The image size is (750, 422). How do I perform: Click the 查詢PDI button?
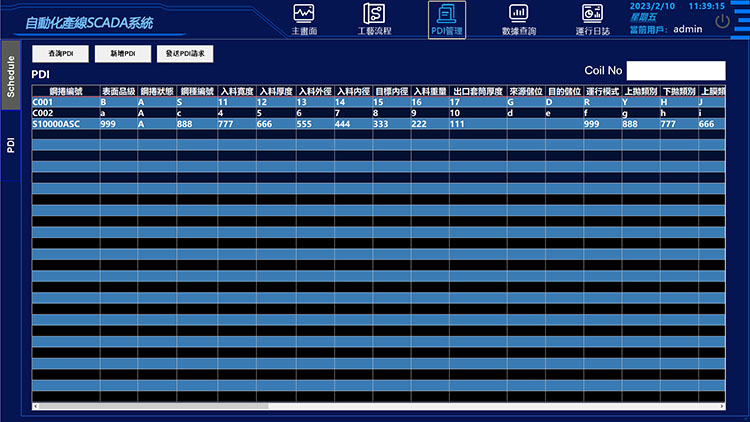click(x=60, y=54)
